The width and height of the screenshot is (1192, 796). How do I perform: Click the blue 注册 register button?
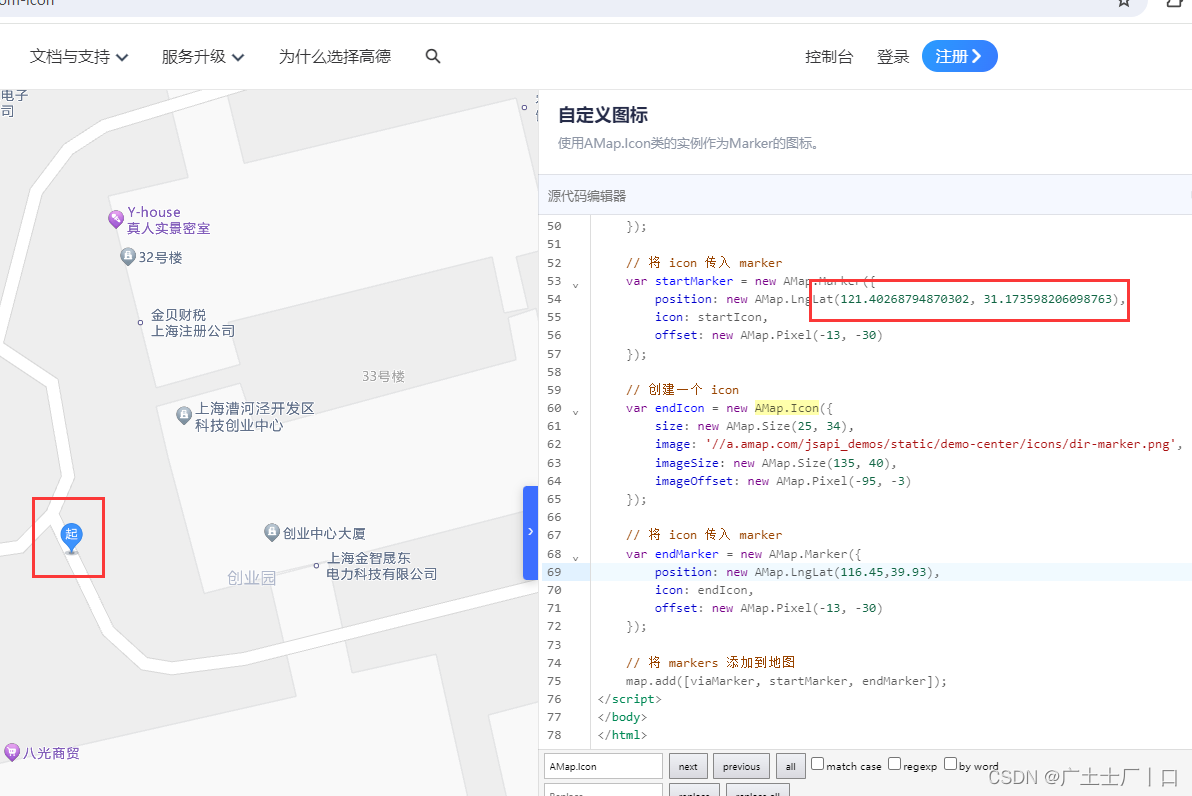959,56
